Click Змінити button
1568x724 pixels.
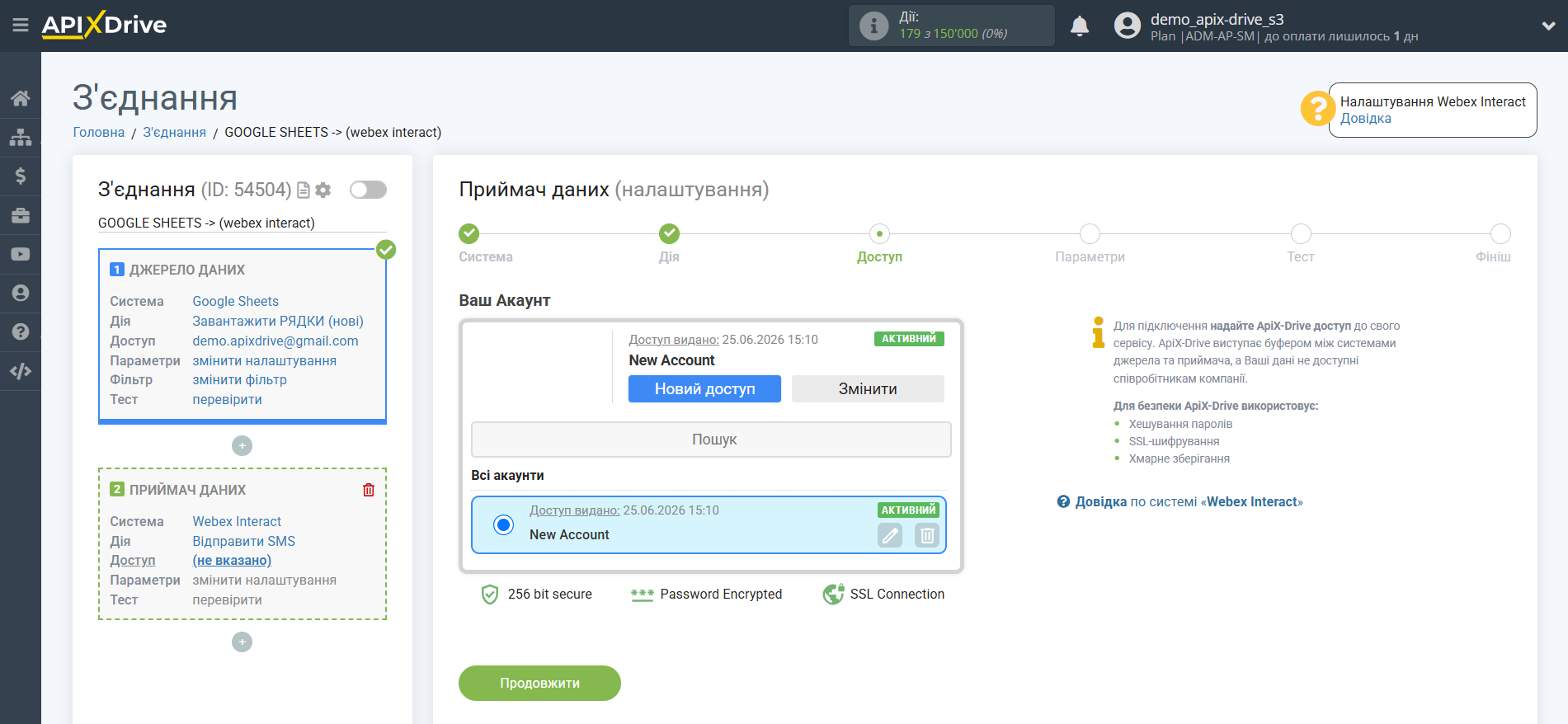pos(868,389)
